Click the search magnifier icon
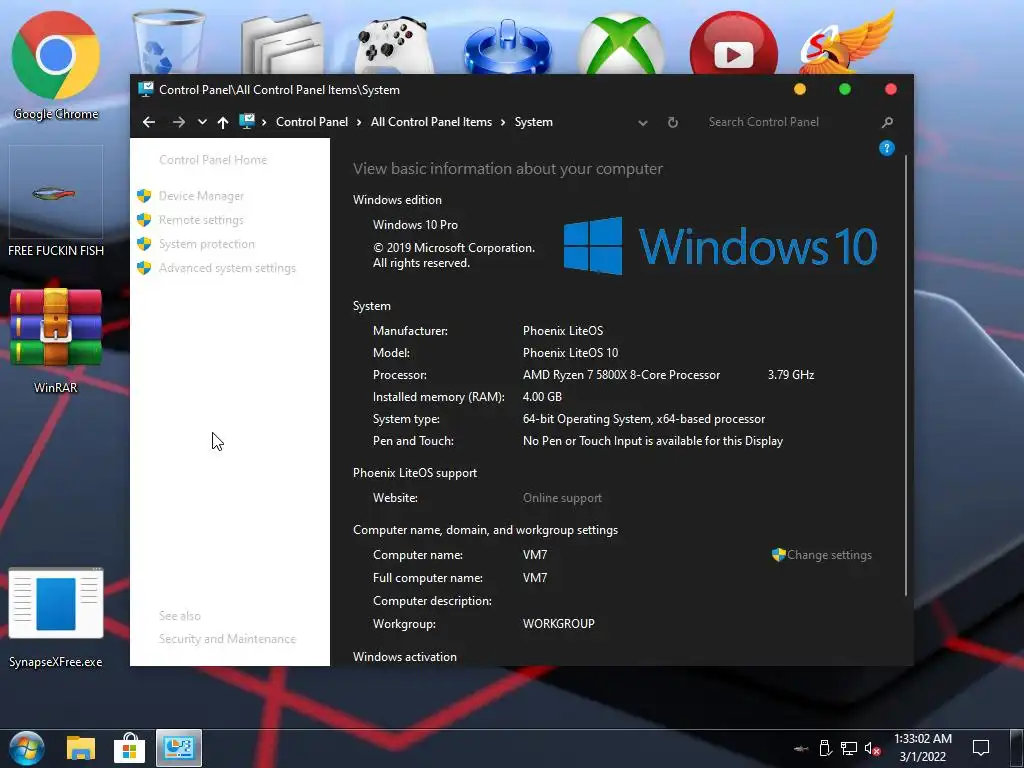Screen dimensions: 1024x768 coord(887,122)
